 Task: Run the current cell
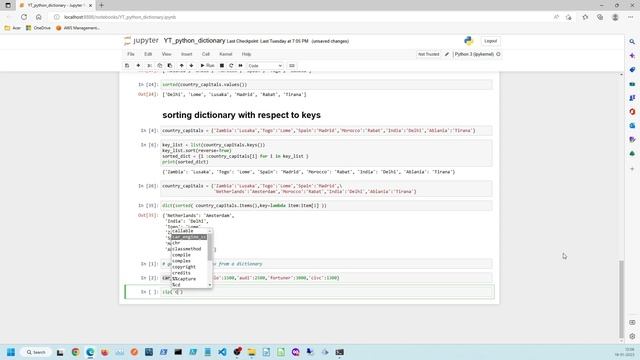click(207, 65)
